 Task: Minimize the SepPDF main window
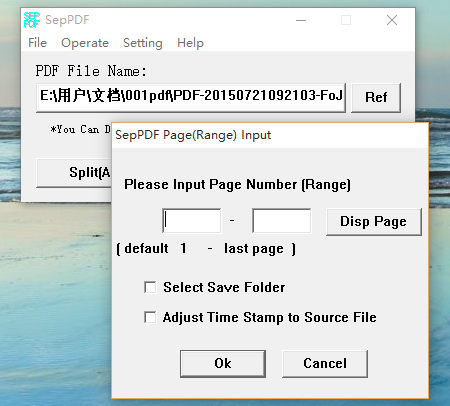301,20
